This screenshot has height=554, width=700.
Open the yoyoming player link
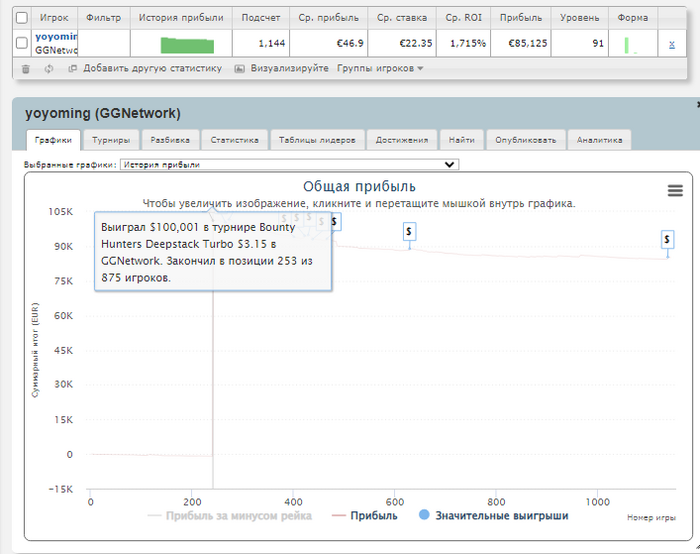(56, 37)
